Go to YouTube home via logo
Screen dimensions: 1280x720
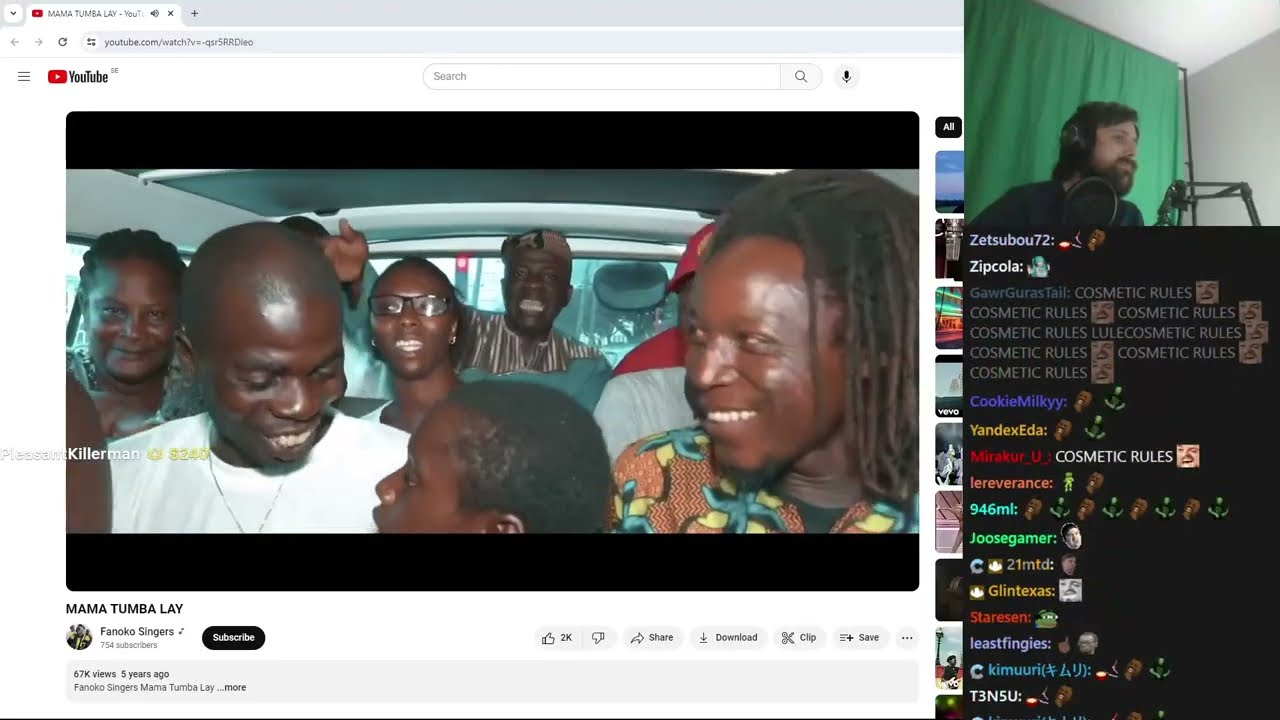point(78,77)
